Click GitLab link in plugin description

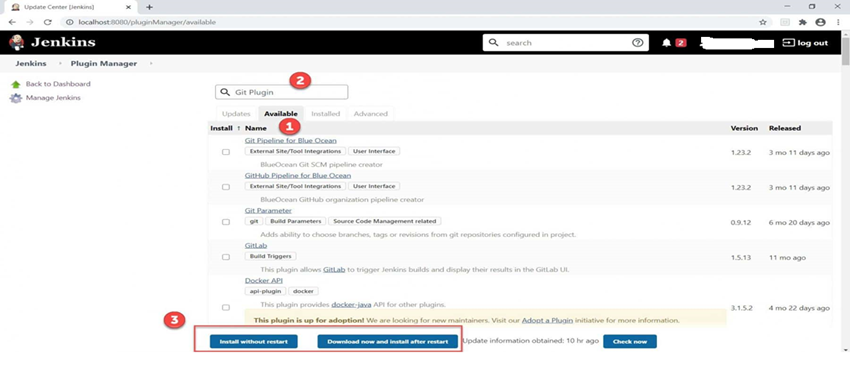coord(334,269)
